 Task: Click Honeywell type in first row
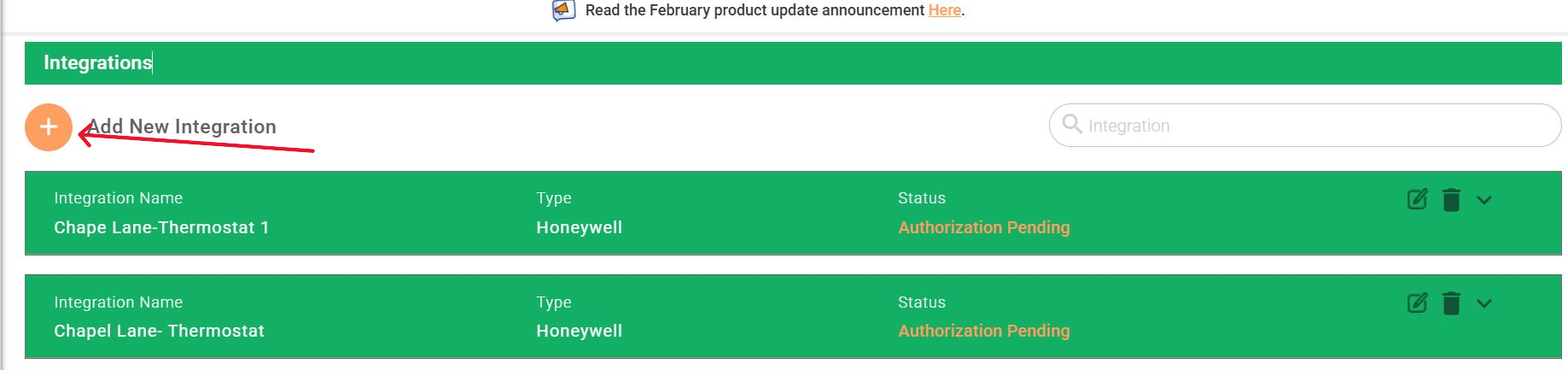tap(579, 227)
